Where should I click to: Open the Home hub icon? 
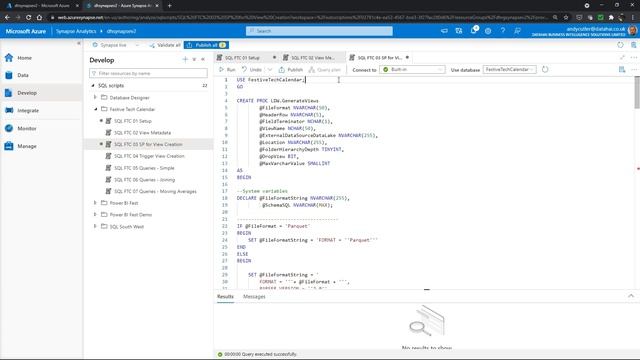click(x=9, y=58)
